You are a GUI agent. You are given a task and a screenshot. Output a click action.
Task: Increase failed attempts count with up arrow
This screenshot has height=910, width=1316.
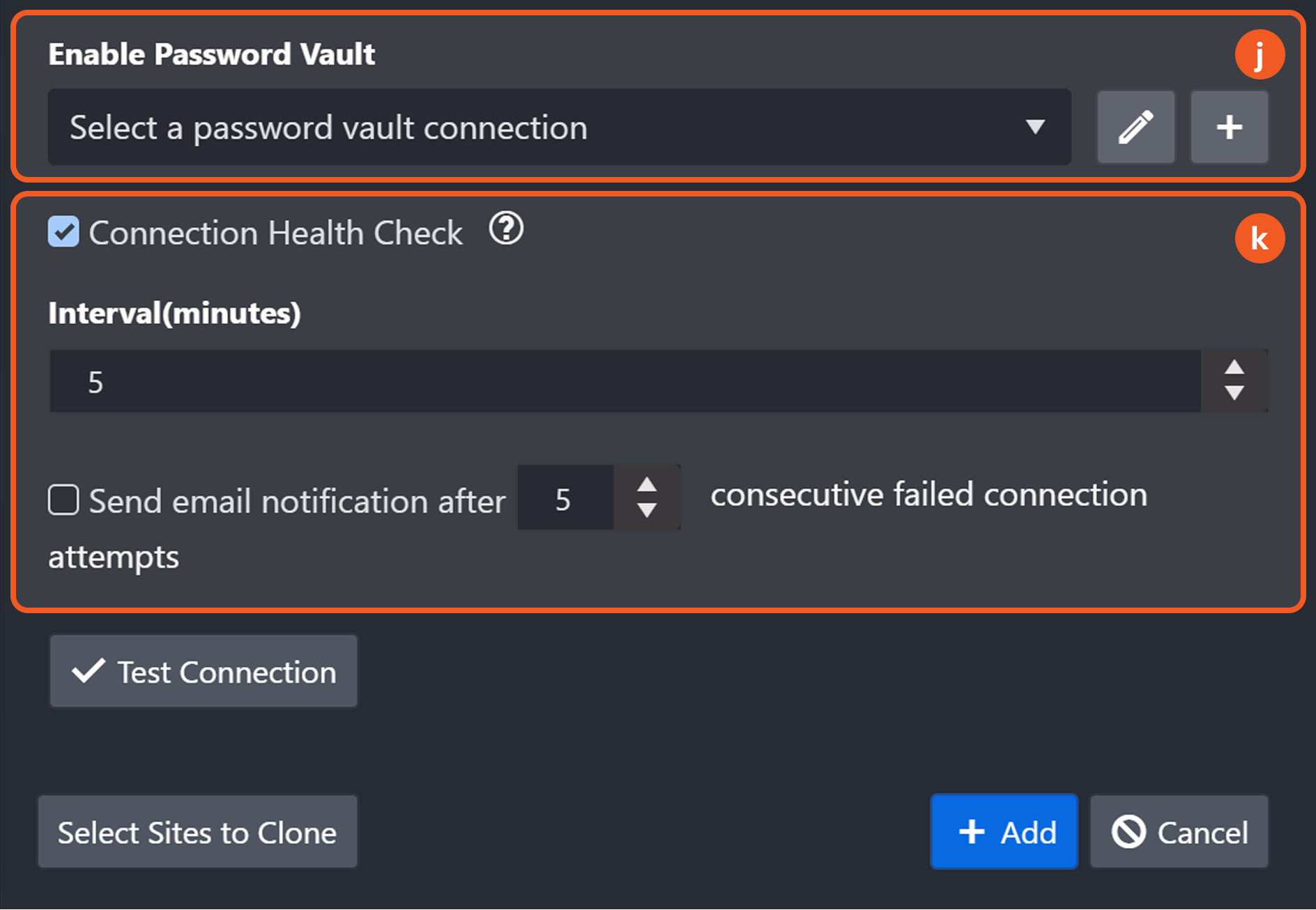[x=647, y=484]
